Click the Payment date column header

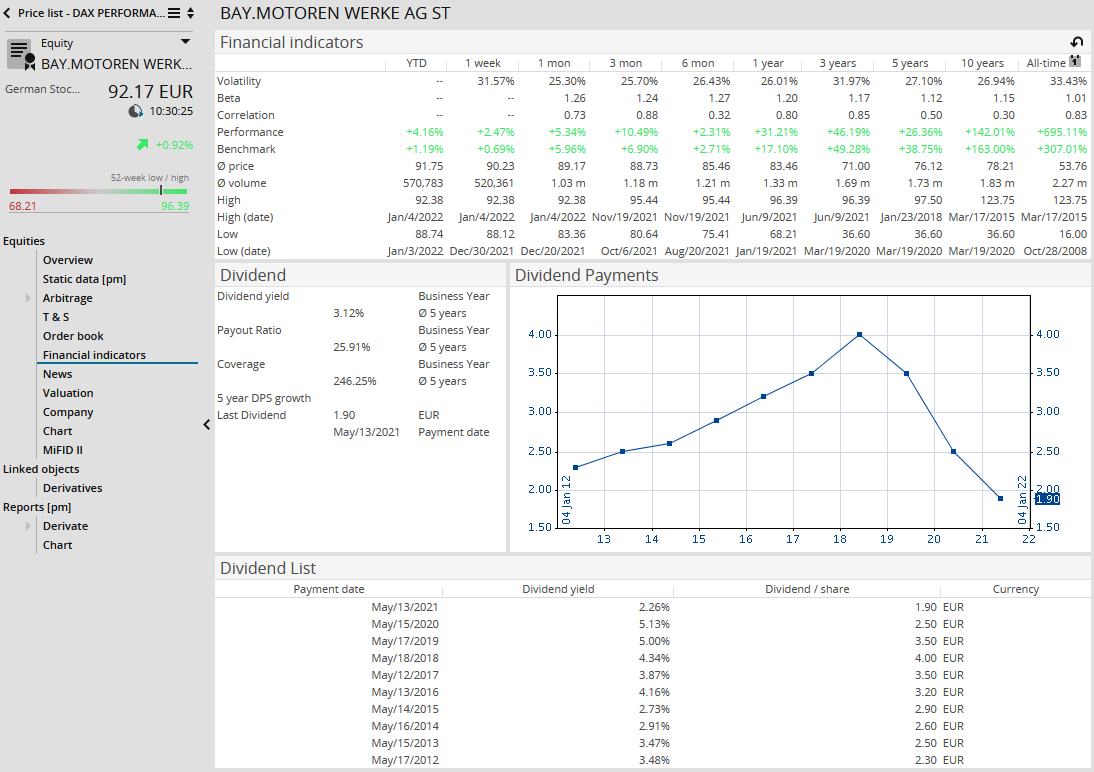pos(328,589)
